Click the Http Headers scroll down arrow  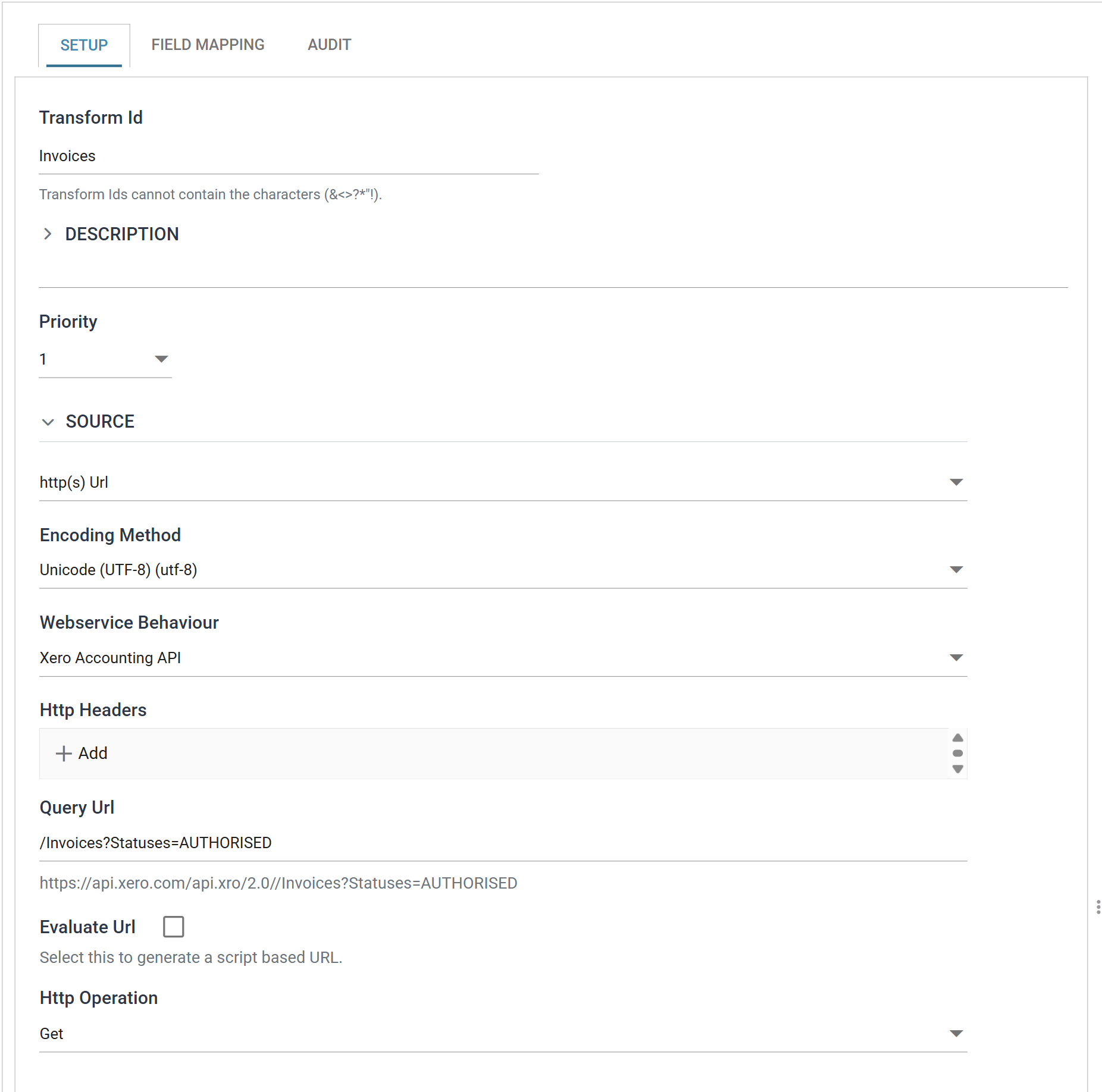957,769
